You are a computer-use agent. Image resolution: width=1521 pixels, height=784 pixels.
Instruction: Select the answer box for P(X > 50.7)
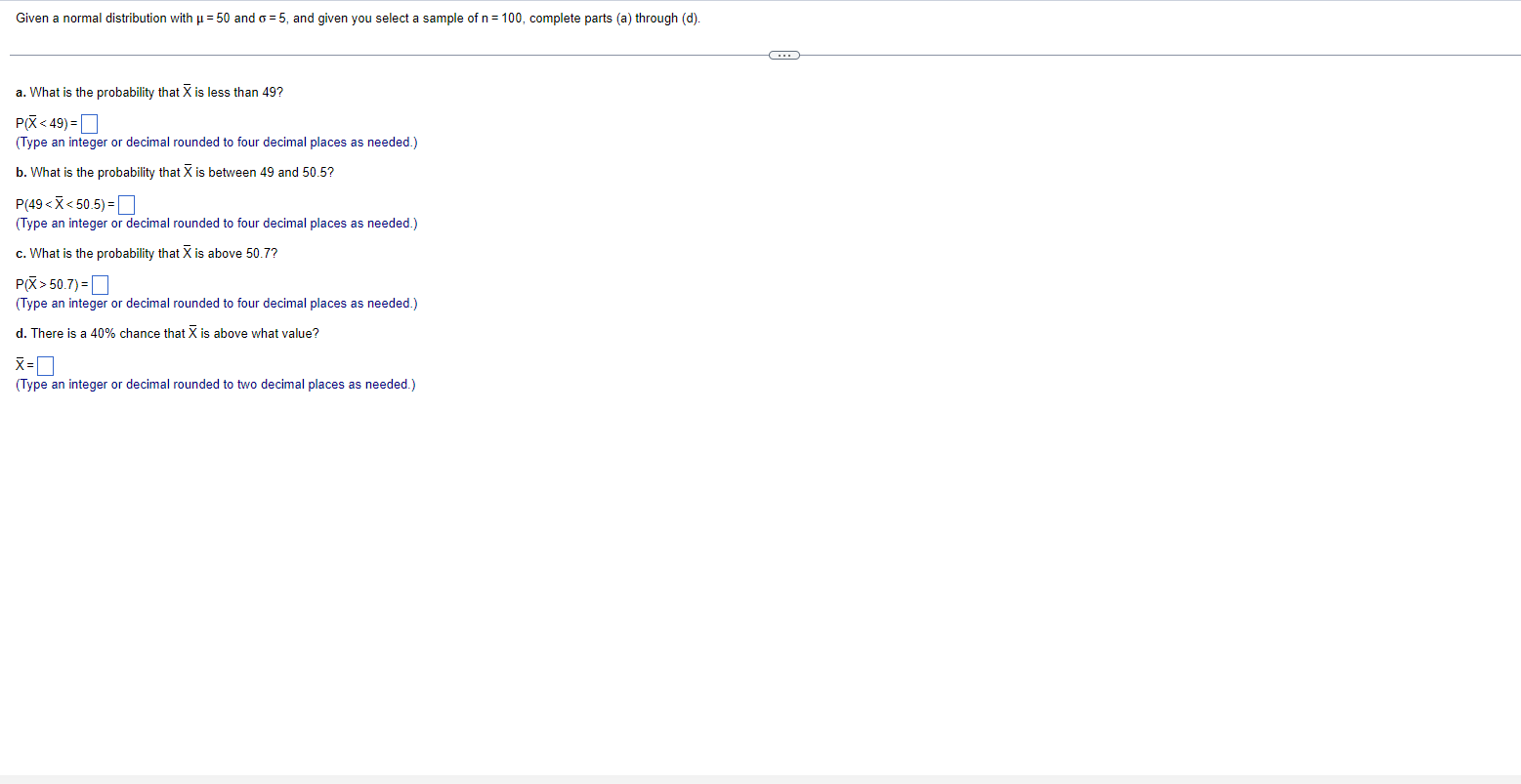click(x=99, y=284)
